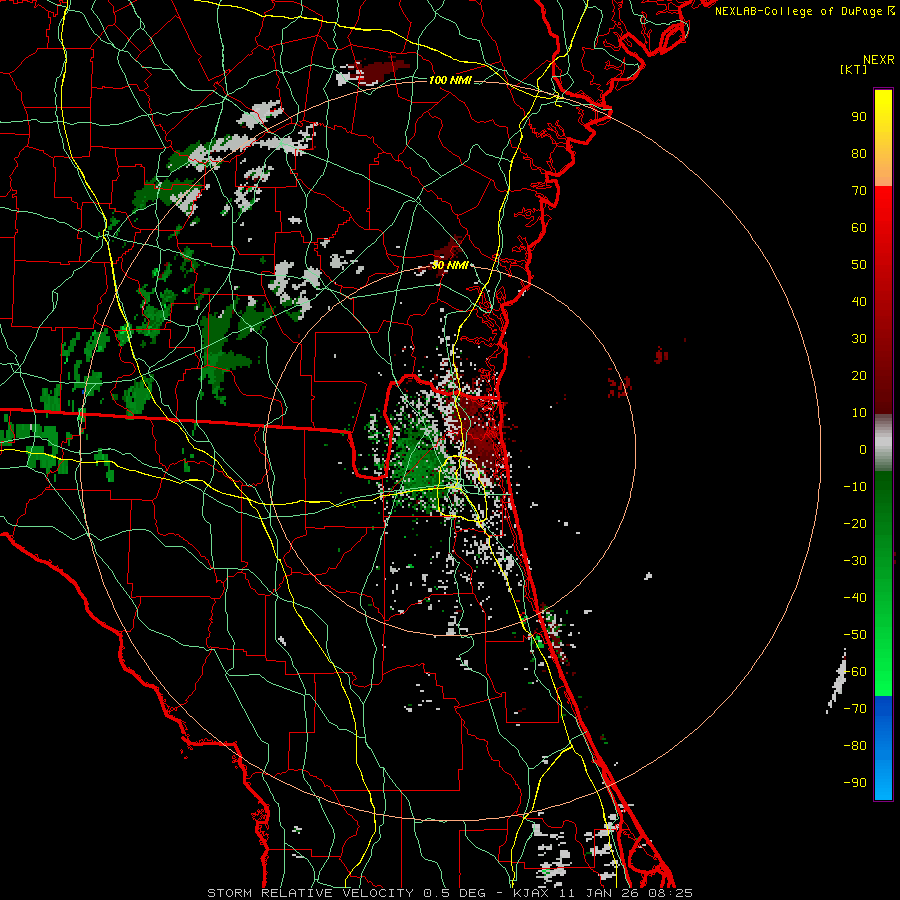Select the positive 80 value on velocity scale
This screenshot has width=900, height=900.
click(x=859, y=154)
